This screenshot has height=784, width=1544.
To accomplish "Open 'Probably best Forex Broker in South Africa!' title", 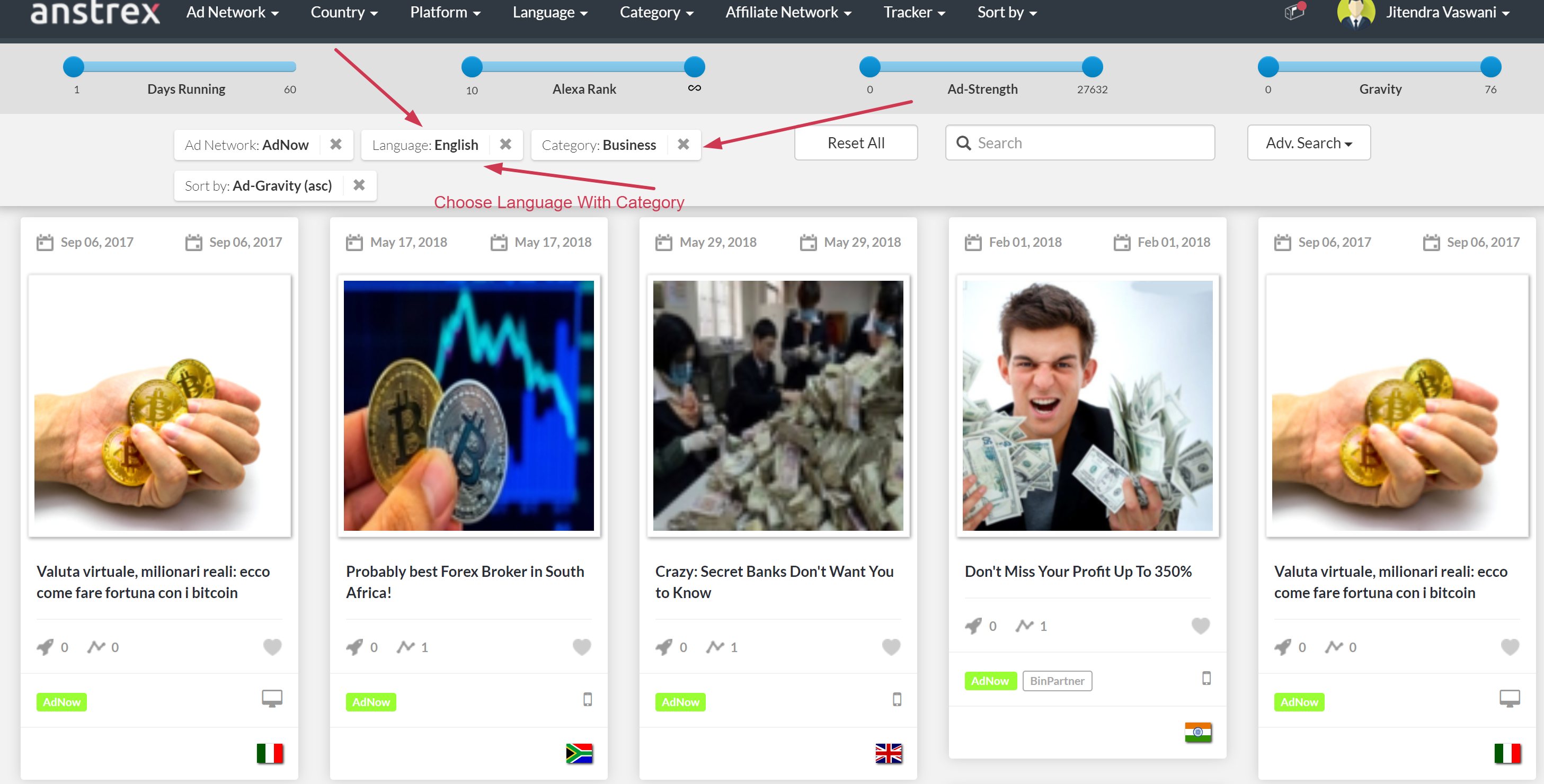I will 465,582.
